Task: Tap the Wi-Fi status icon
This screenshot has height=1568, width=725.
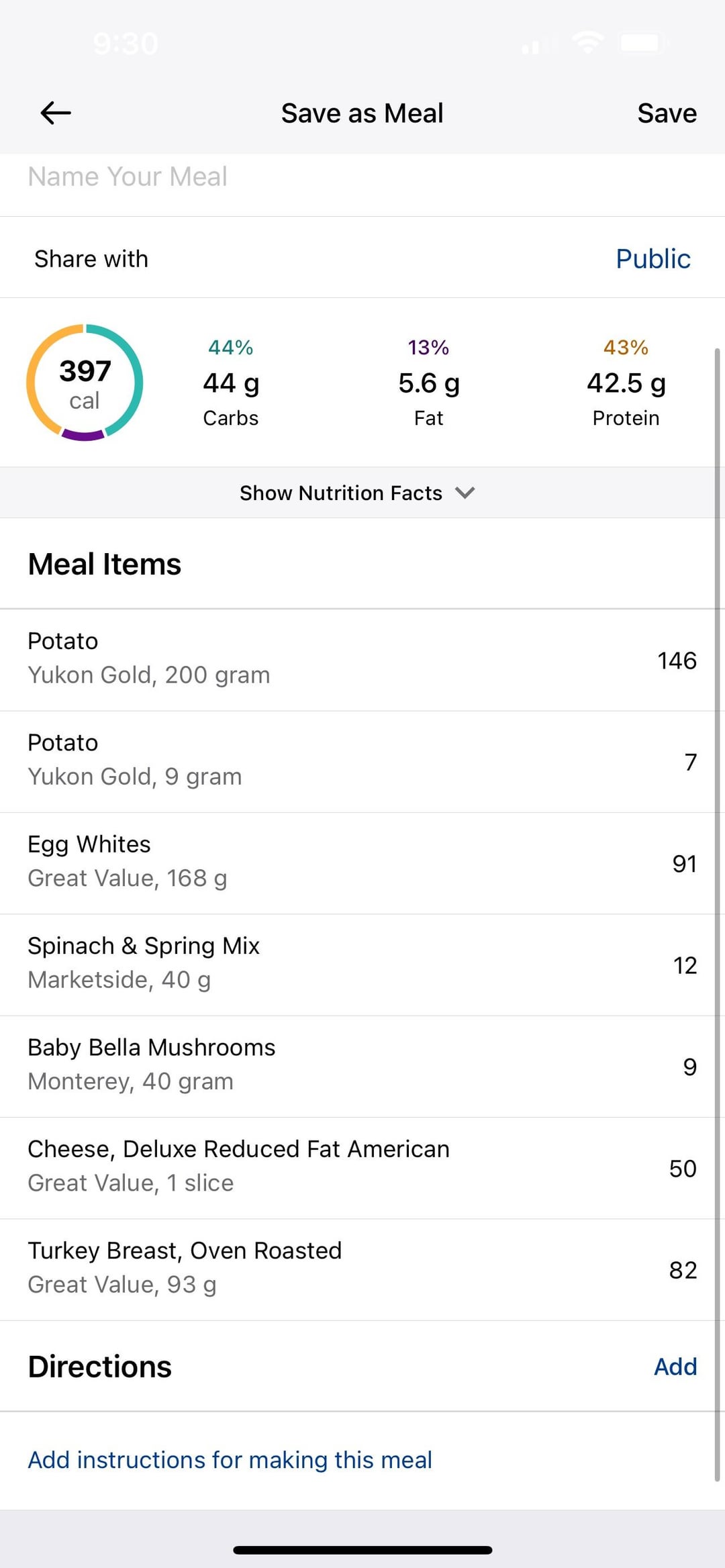Action: pyautogui.click(x=587, y=44)
